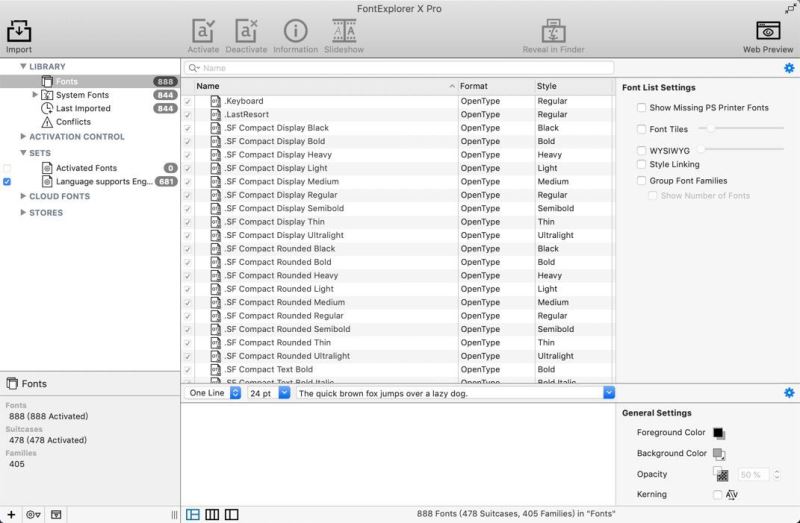Open font list settings gear icon
This screenshot has height=523, width=800.
(x=789, y=68)
